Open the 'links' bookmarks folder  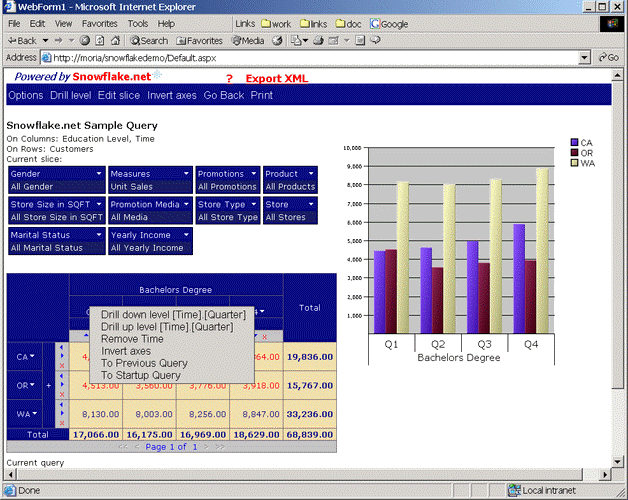(314, 24)
